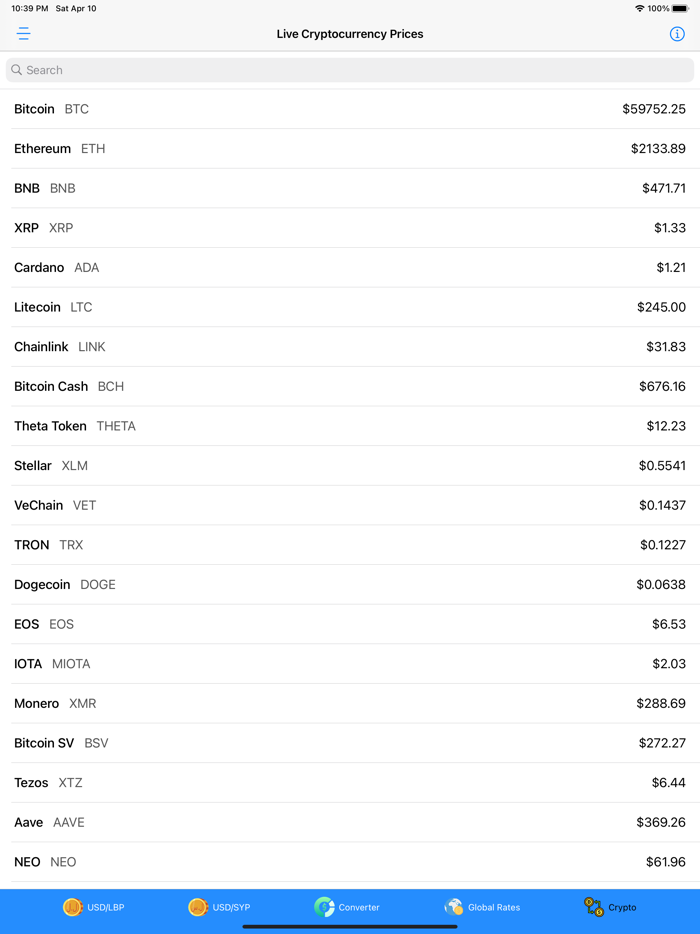
Task: Open the Theta Token THETA row
Action: click(350, 426)
